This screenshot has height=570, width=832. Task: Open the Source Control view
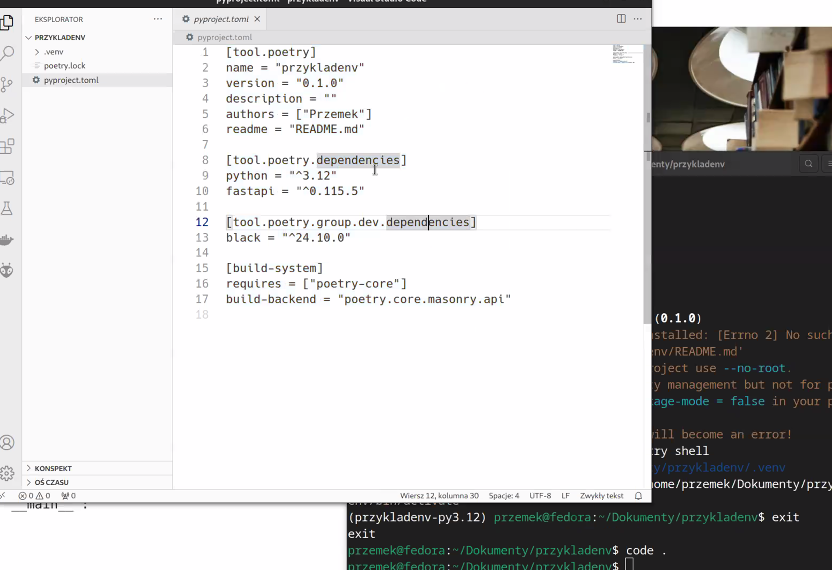pos(7,84)
